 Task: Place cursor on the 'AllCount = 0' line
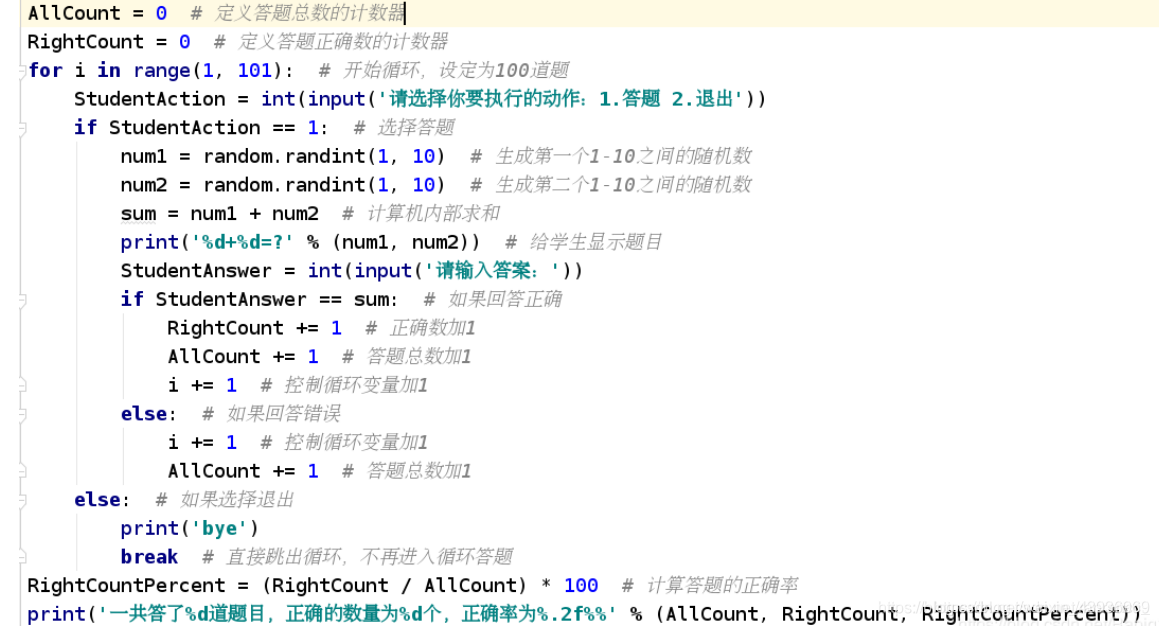coord(580,13)
